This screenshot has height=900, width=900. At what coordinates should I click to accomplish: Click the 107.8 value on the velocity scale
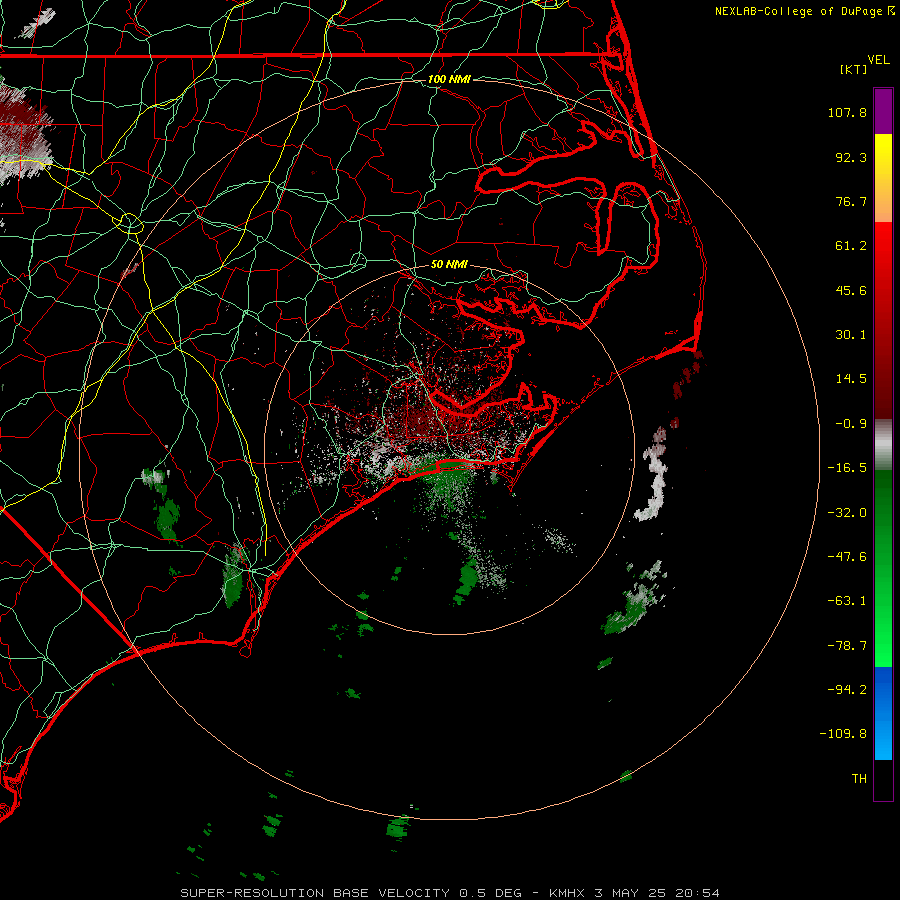point(847,112)
